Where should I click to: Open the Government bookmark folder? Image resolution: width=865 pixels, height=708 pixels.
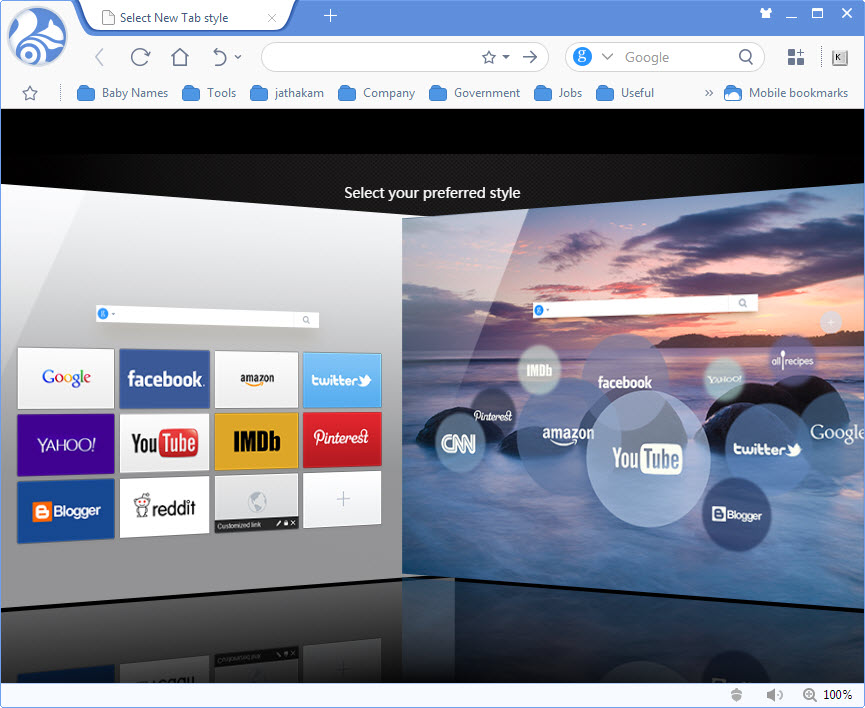[474, 93]
